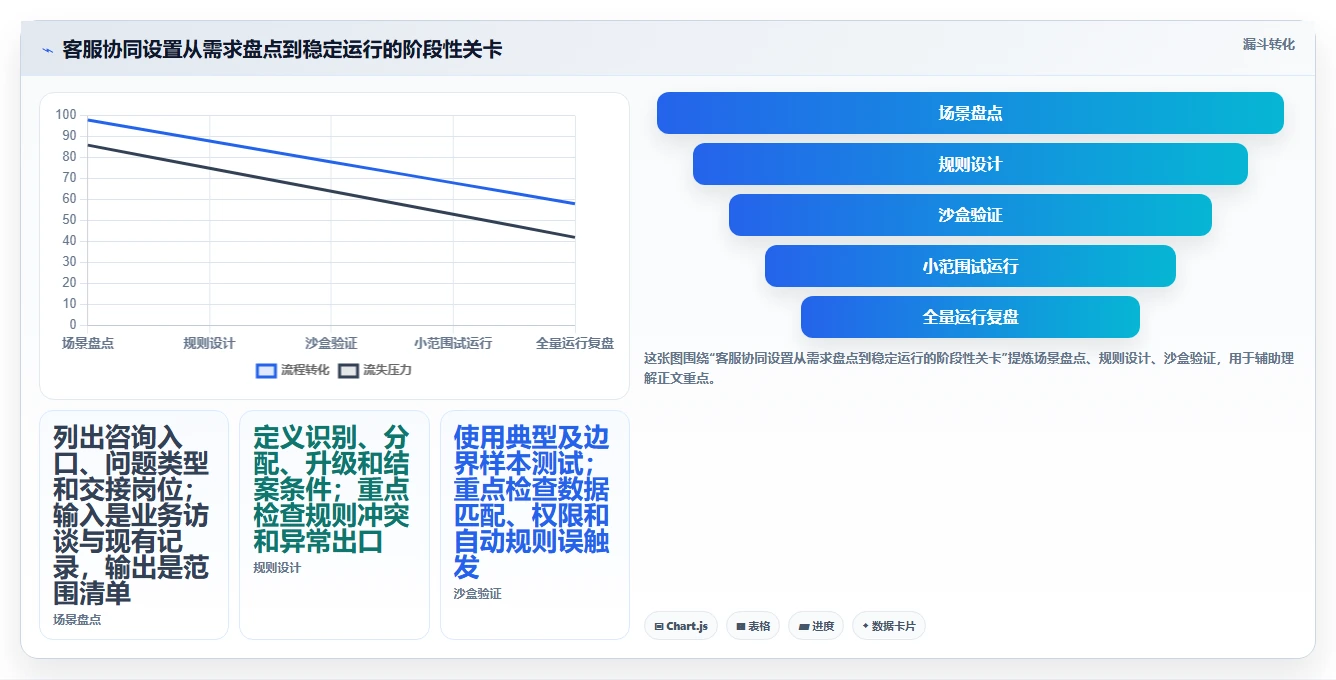
Task: Click the 小范围试运行 x-axis label on the chart
Action: pos(453,343)
